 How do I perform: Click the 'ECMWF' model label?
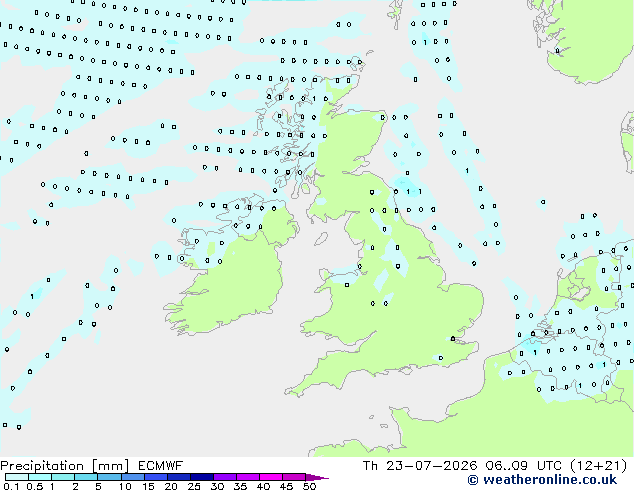pyautogui.click(x=161, y=466)
